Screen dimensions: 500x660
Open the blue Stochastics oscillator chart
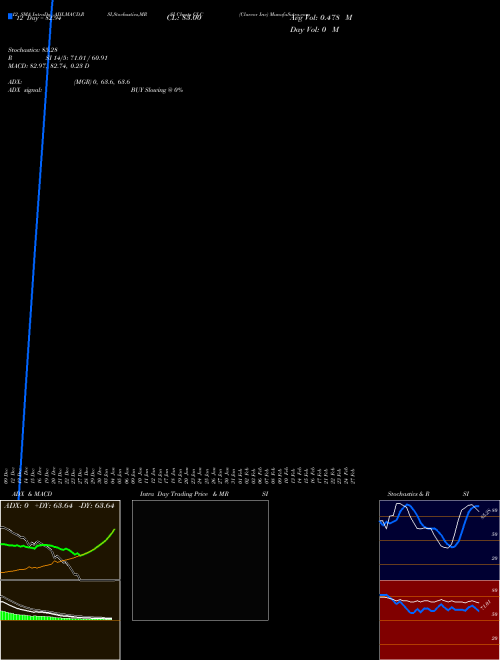tap(439, 540)
